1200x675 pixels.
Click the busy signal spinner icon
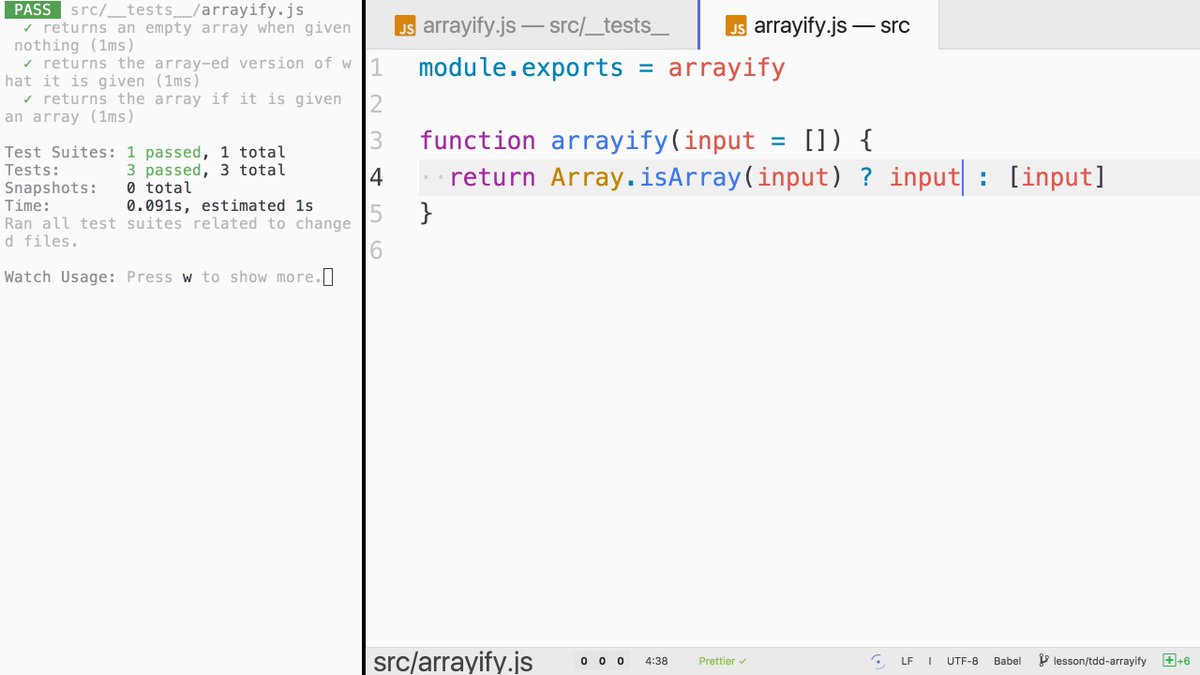pyautogui.click(x=878, y=661)
